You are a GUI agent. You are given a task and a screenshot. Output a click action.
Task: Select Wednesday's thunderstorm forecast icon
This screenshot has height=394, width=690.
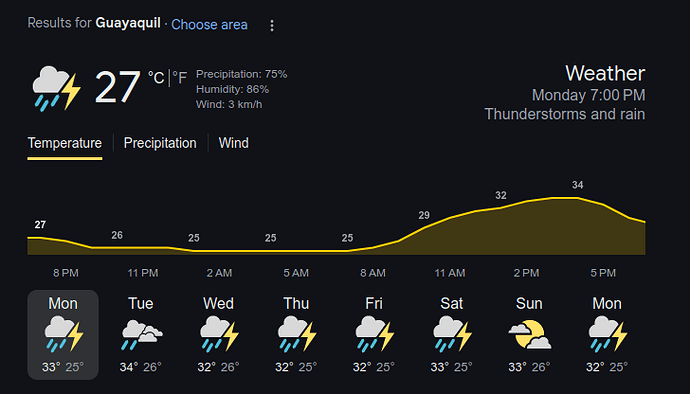click(219, 334)
